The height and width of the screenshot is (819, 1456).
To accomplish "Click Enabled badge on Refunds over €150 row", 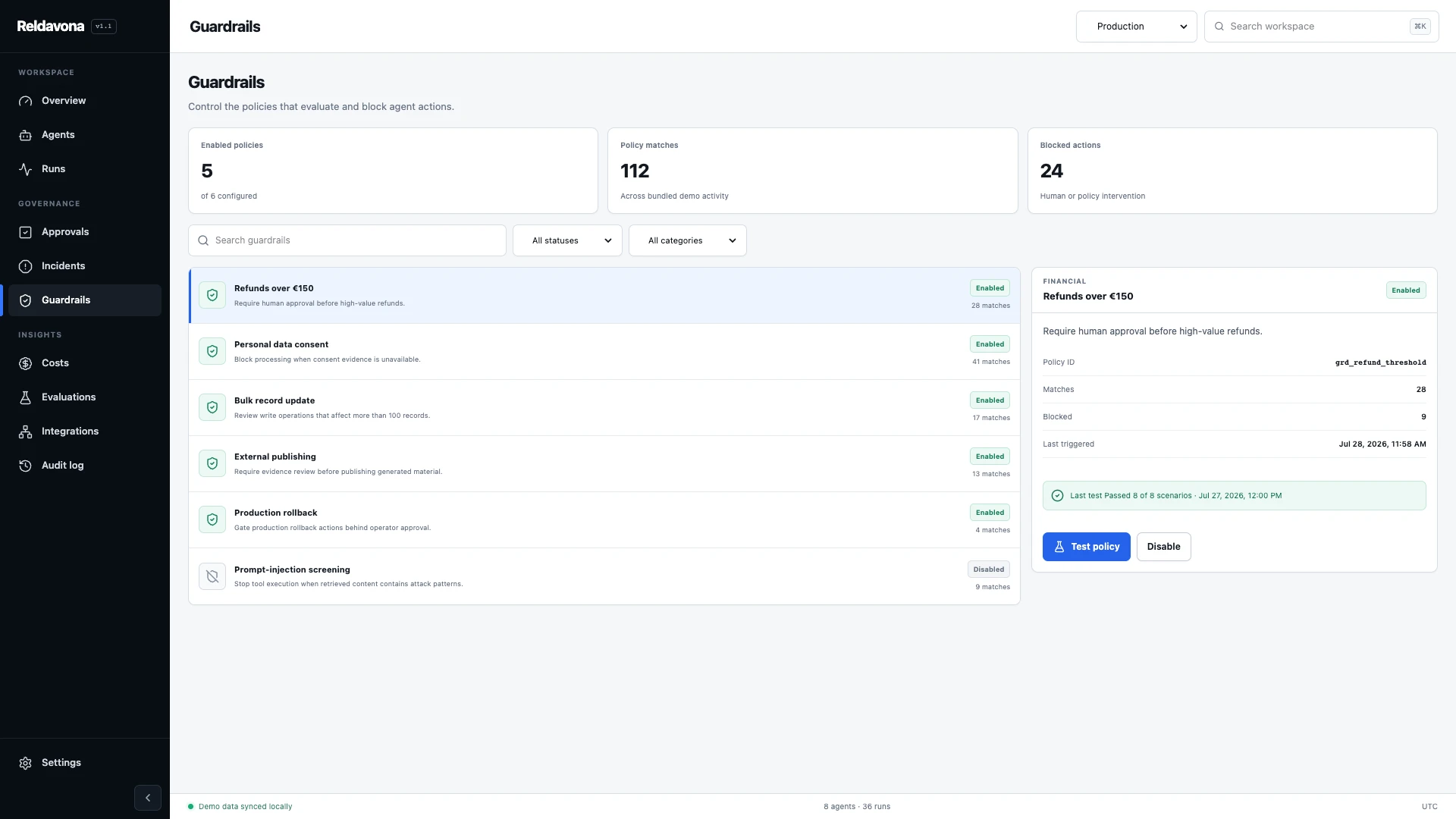I will click(990, 288).
